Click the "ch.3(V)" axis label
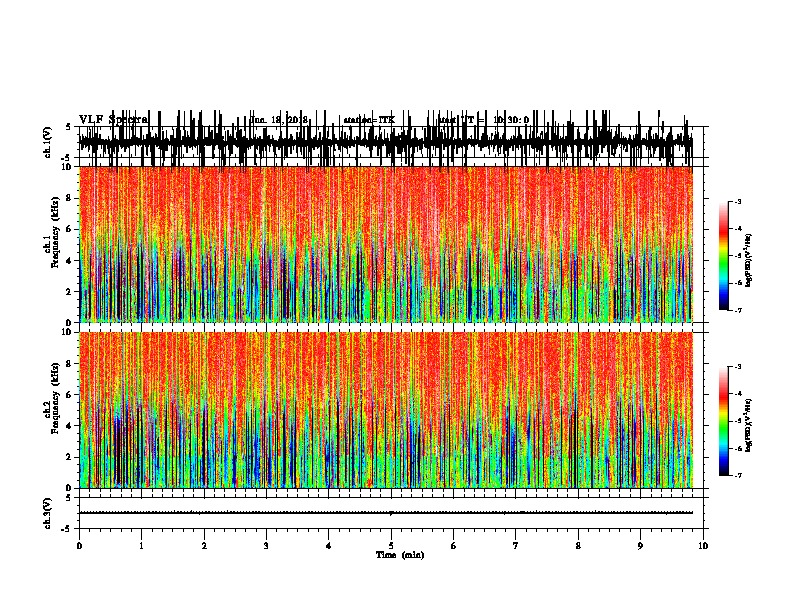 coord(47,513)
